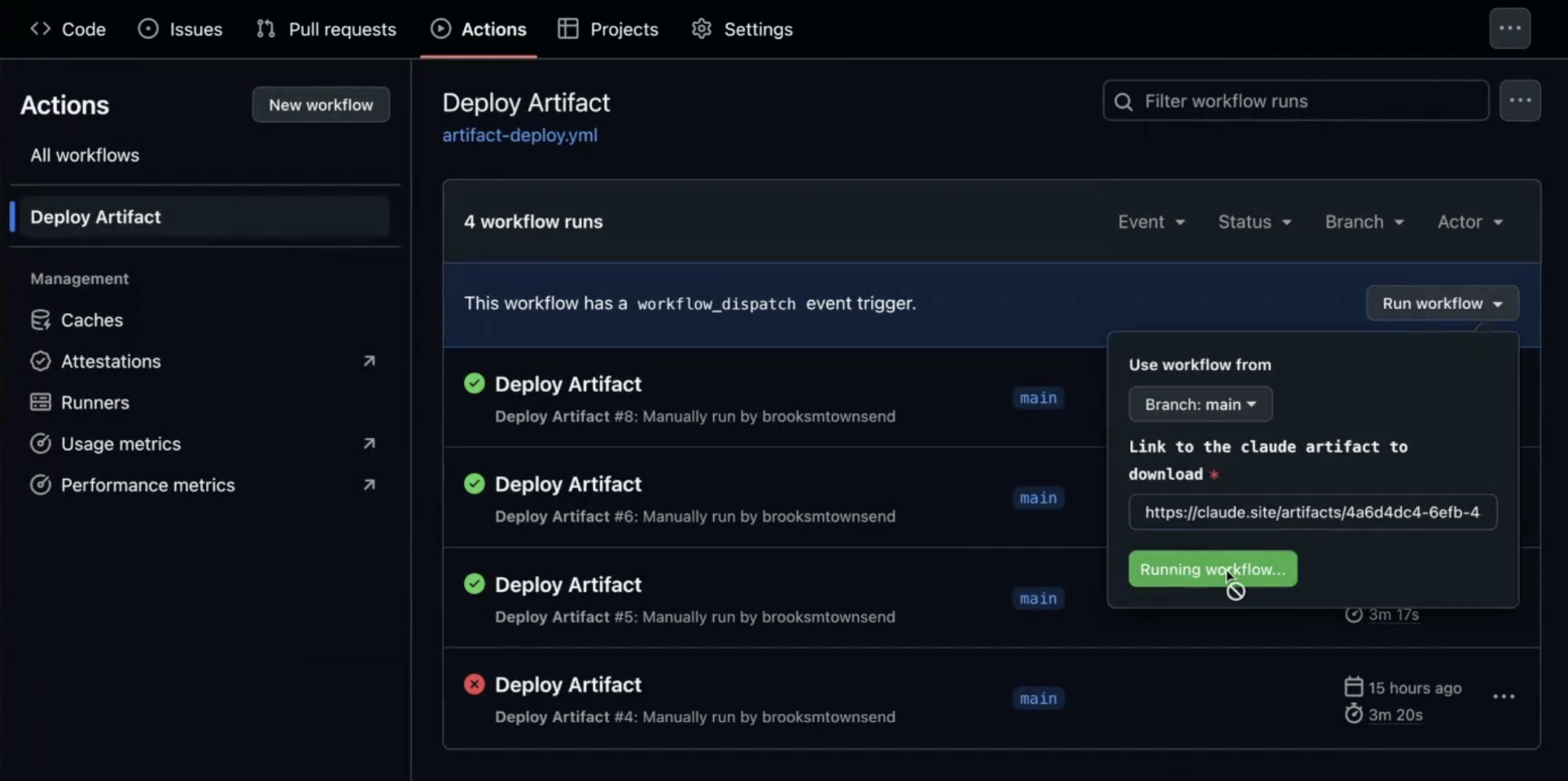
Task: Expand the Actor filter dropdown
Action: pyautogui.click(x=1470, y=222)
